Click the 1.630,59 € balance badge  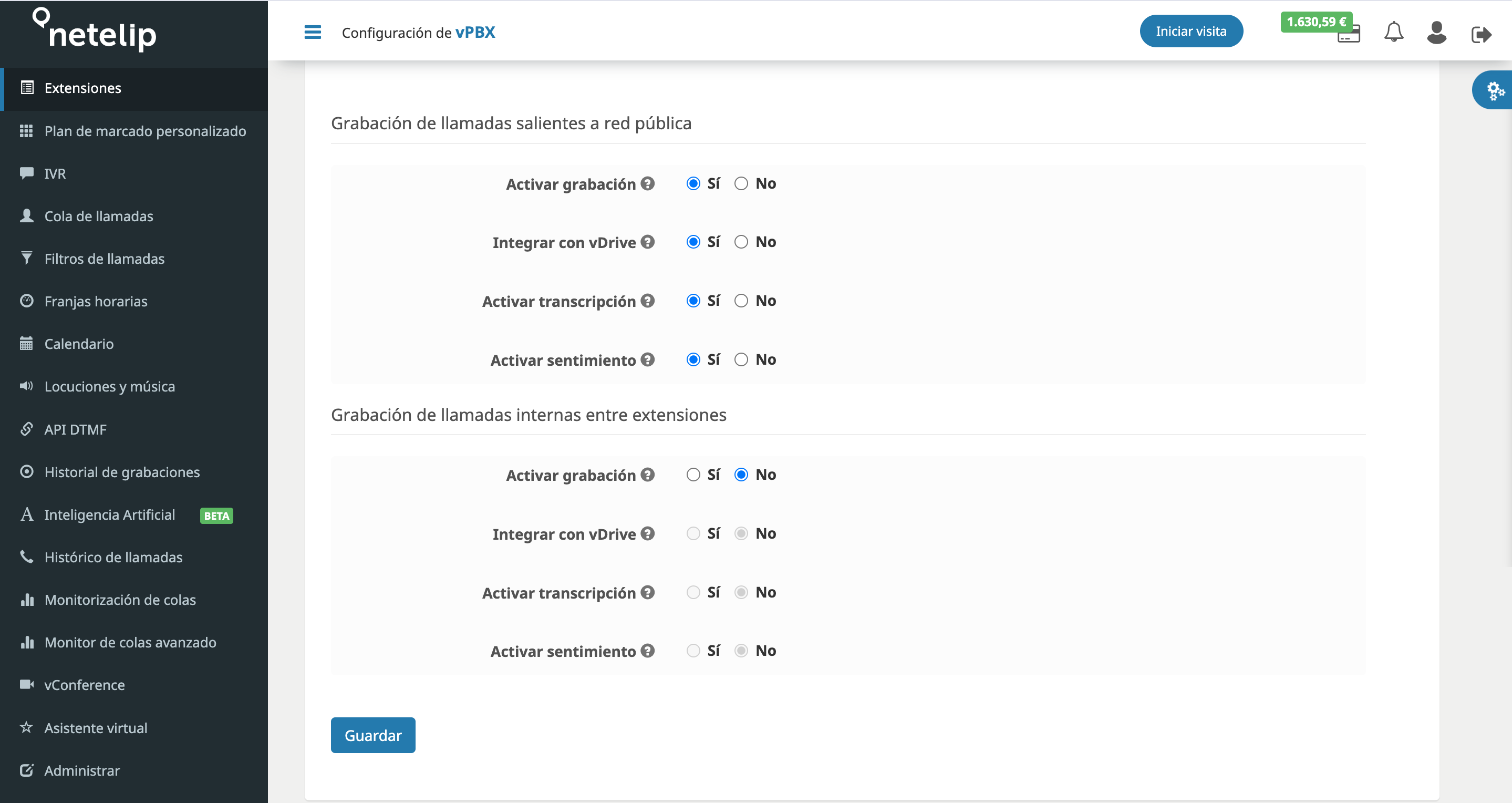pos(1316,22)
